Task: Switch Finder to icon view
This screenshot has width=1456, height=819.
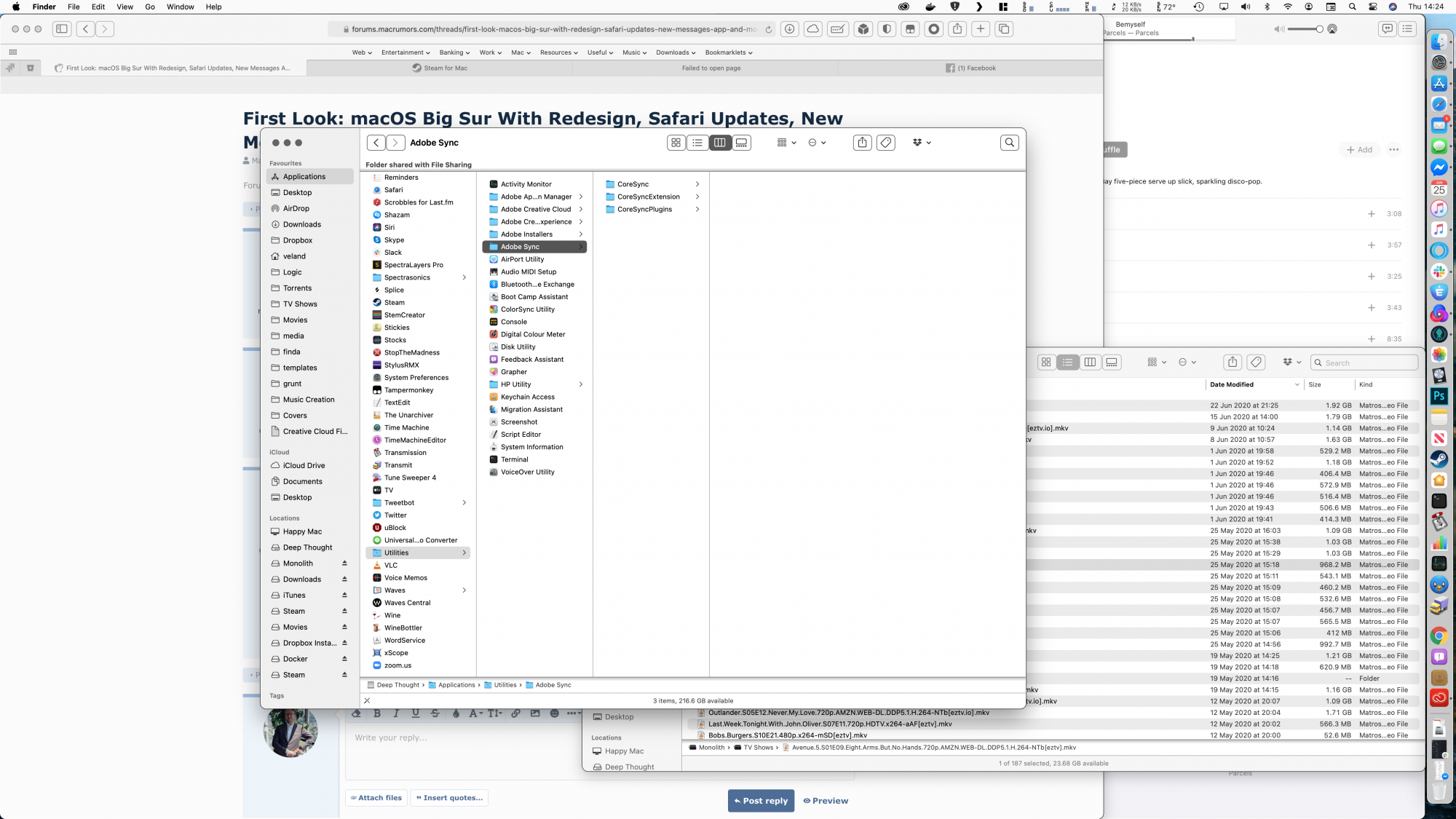Action: coord(676,143)
